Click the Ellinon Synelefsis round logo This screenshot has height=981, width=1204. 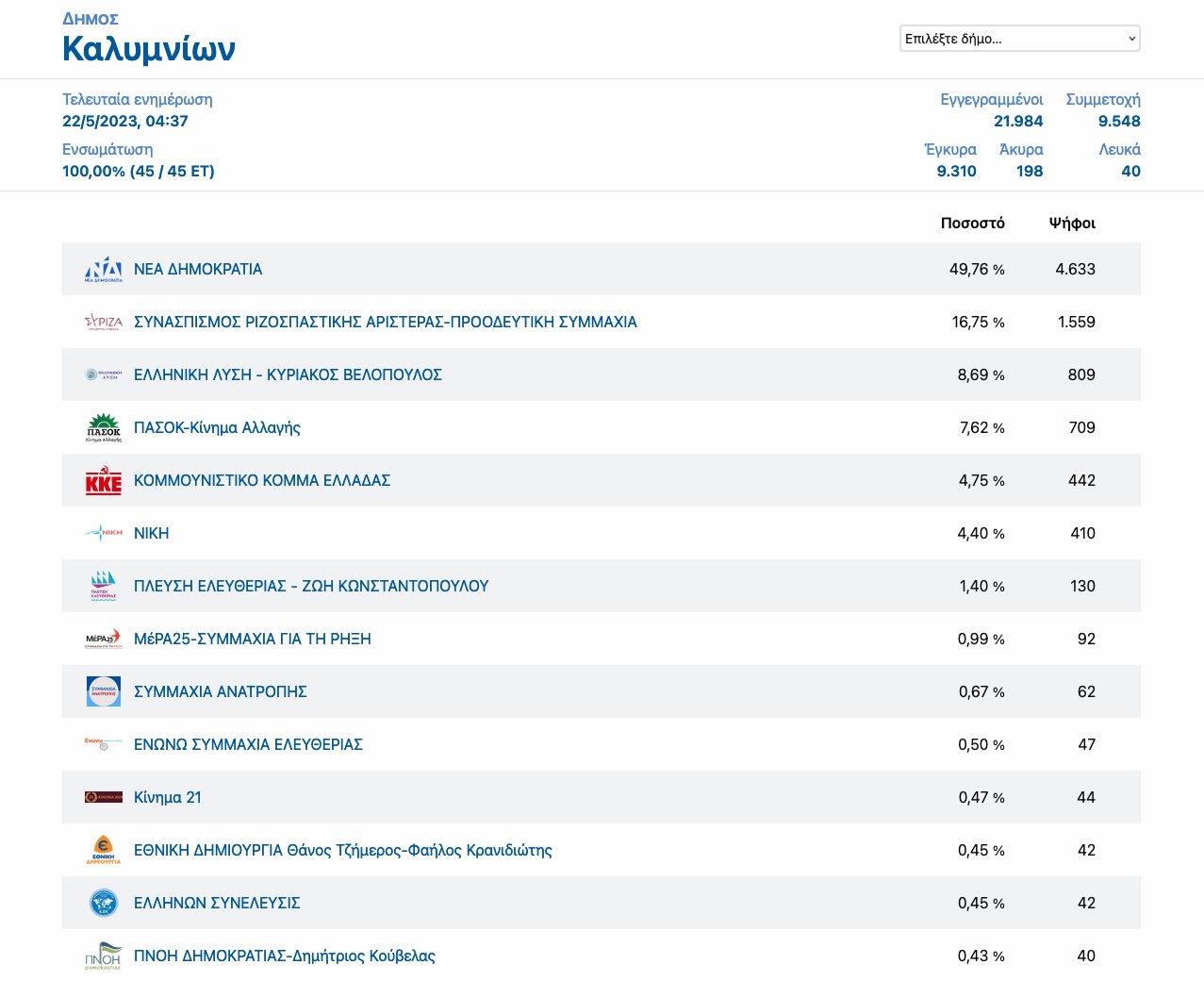[x=104, y=903]
